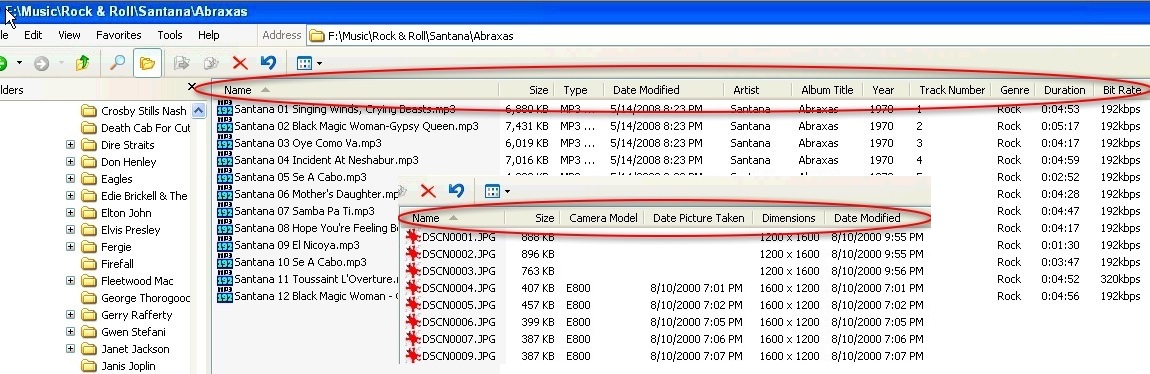
Task: Toggle the Folders pane button
Action: (x=147, y=64)
